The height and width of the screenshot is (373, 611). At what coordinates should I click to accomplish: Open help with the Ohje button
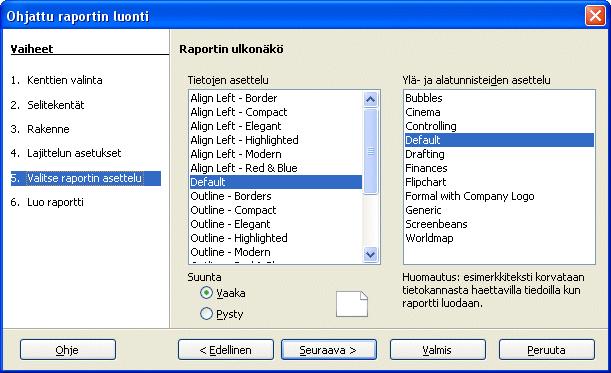(68, 350)
